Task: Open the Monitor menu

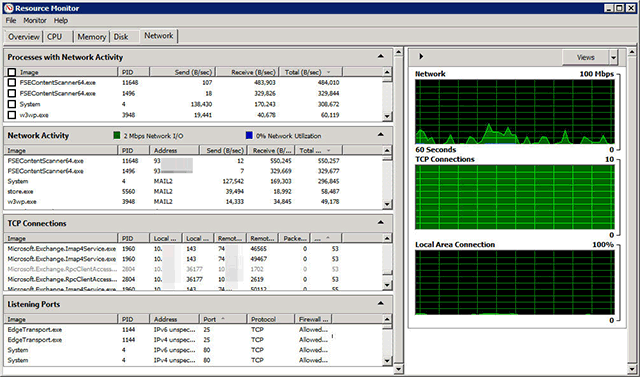Action: point(35,20)
